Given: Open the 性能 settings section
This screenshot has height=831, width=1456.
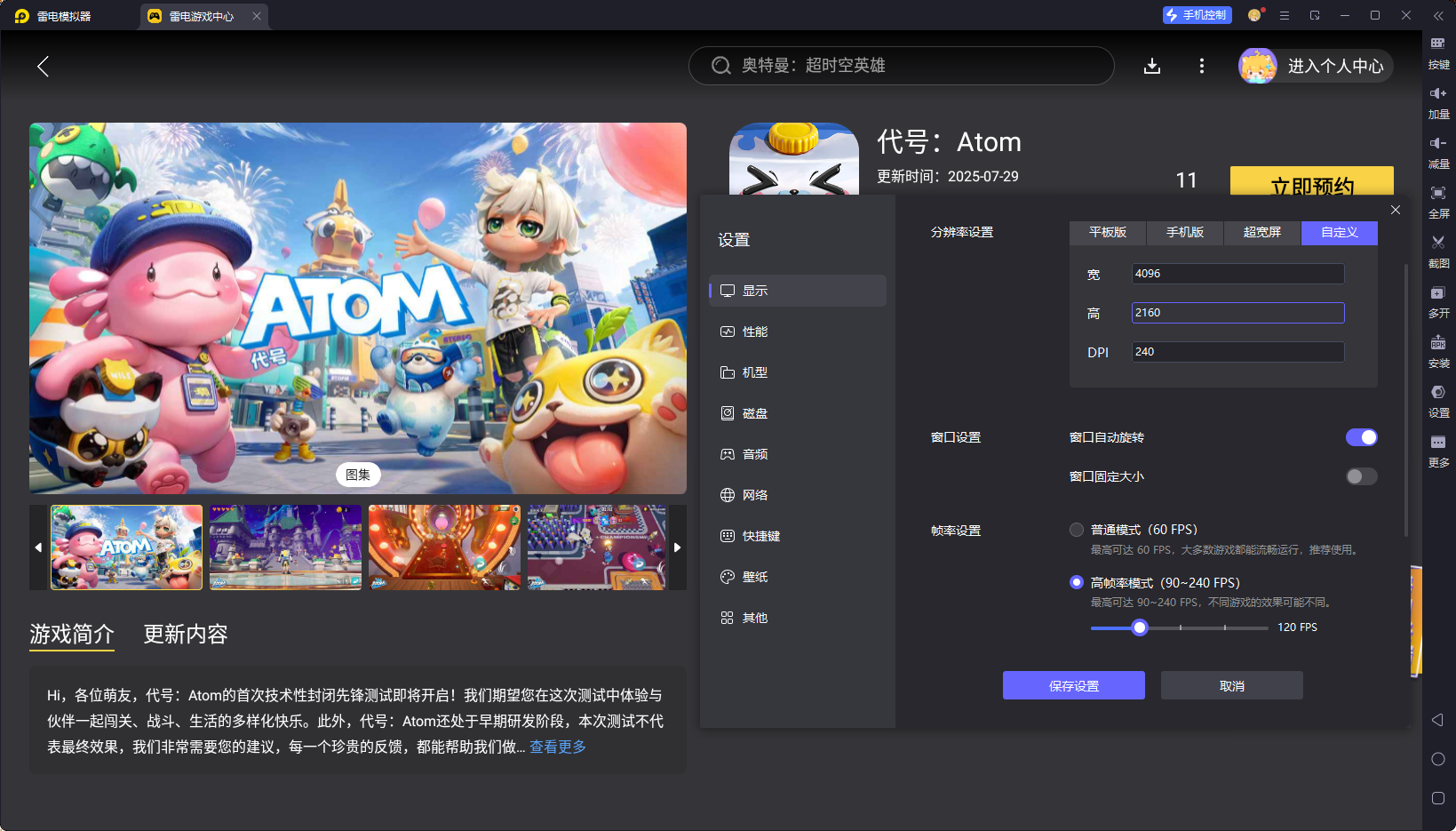Looking at the screenshot, I should coord(798,332).
